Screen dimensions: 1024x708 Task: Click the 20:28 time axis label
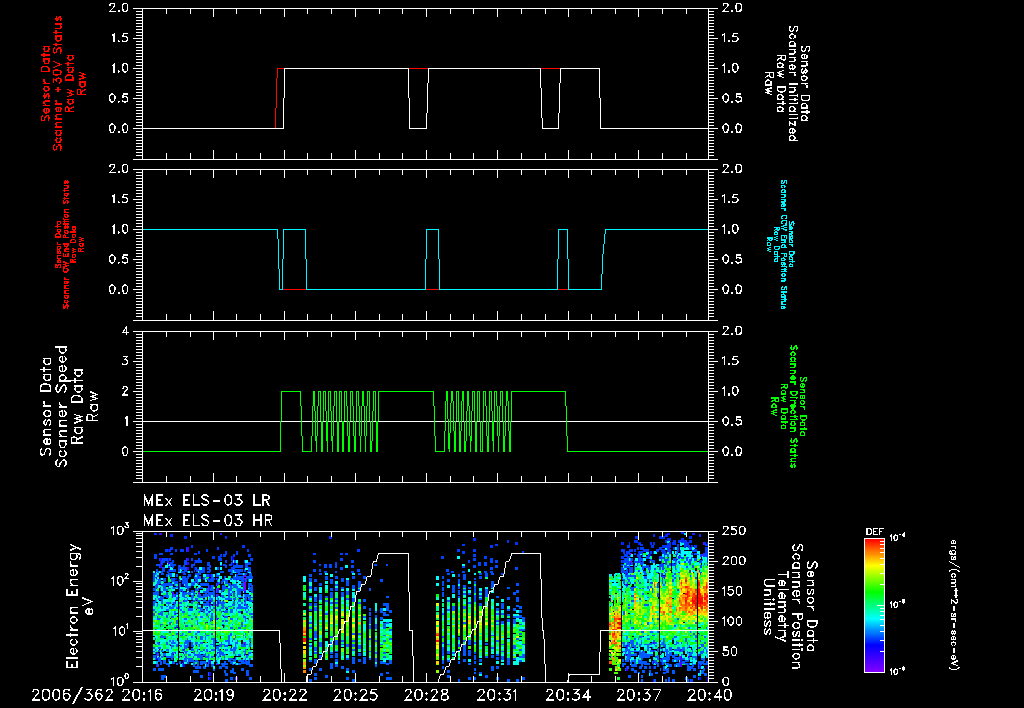426,696
